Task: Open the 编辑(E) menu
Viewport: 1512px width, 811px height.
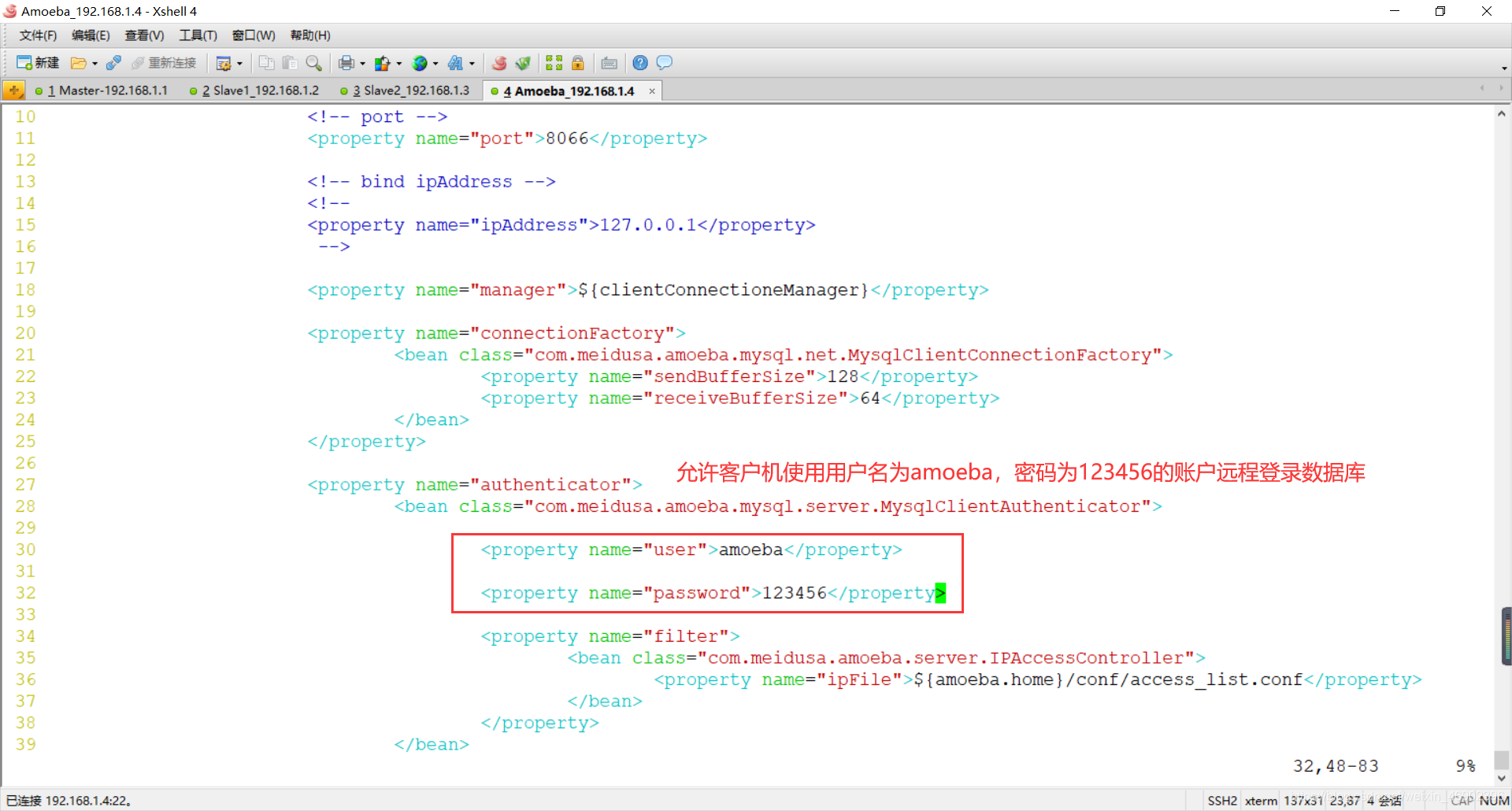Action: click(91, 35)
